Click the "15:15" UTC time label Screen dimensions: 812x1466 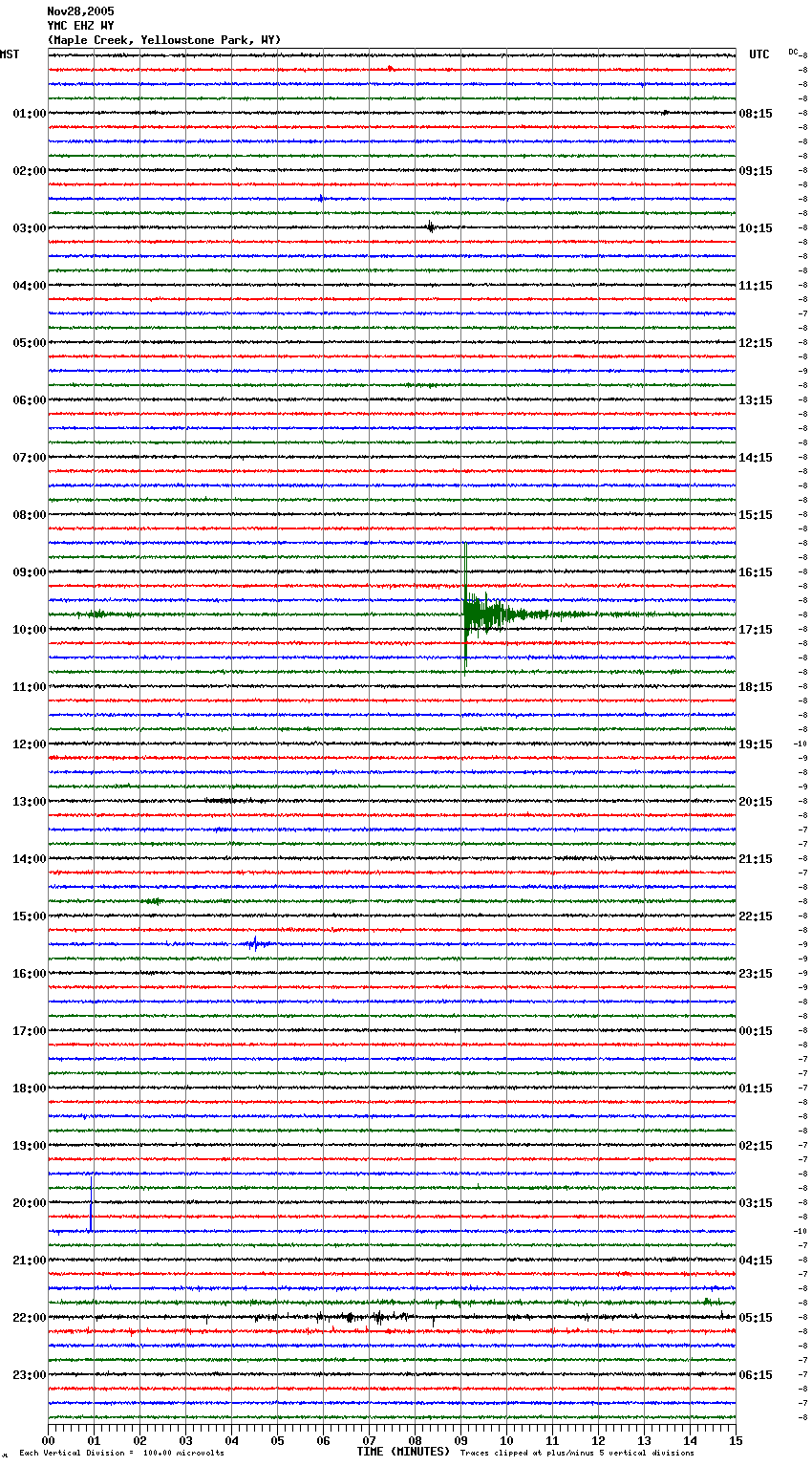click(756, 515)
